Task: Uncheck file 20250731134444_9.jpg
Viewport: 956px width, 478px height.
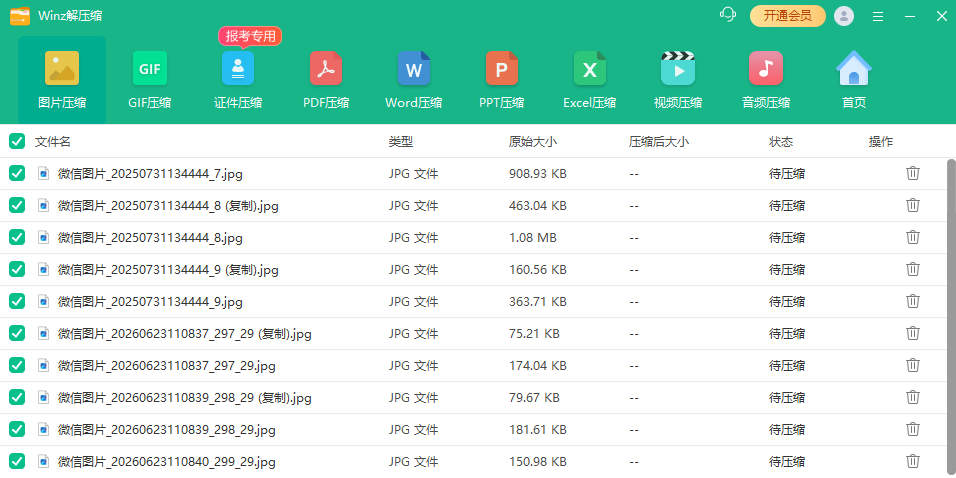Action: [x=17, y=301]
